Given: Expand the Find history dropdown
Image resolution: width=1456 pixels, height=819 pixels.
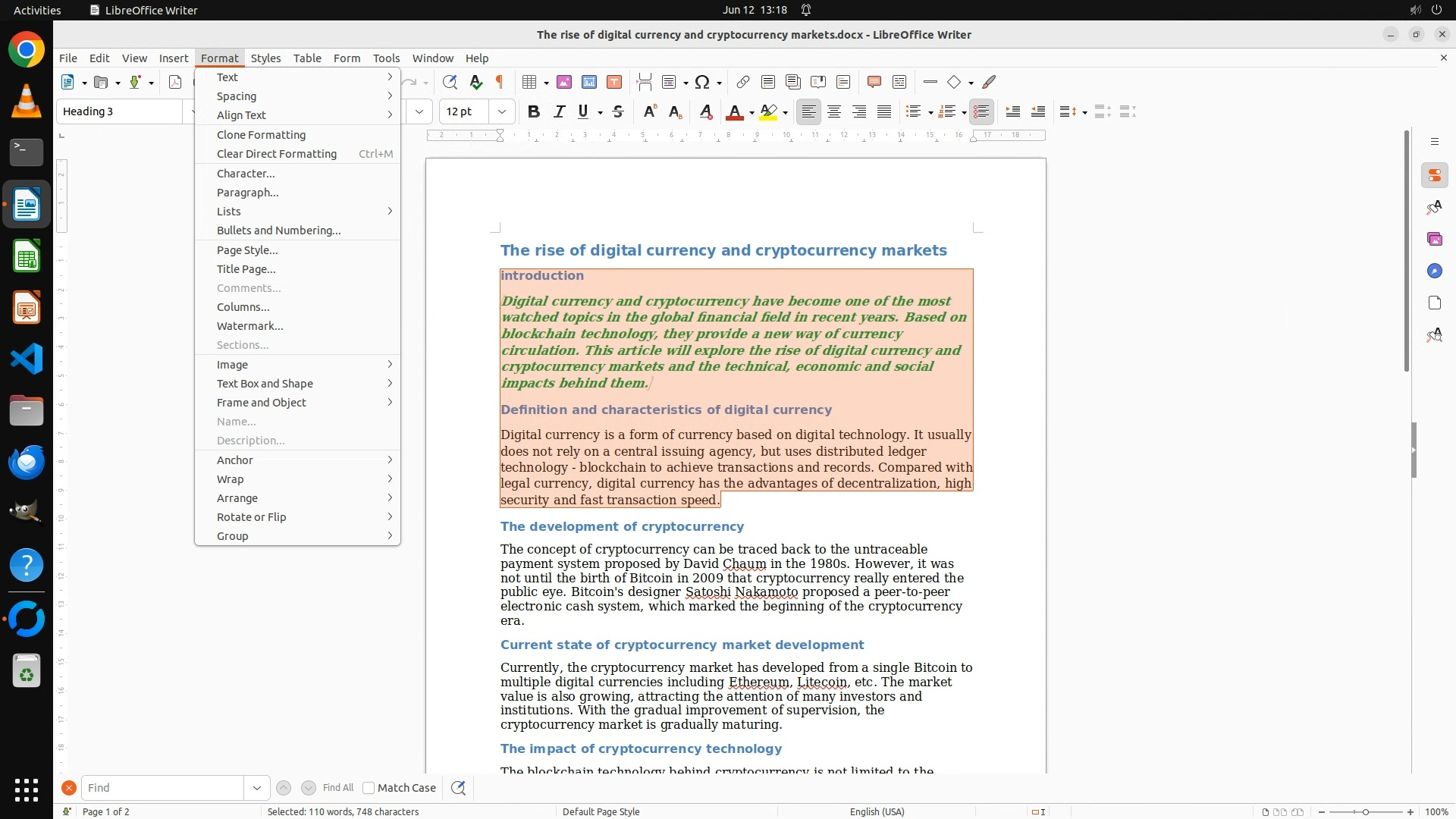Looking at the screenshot, I should coord(257,788).
